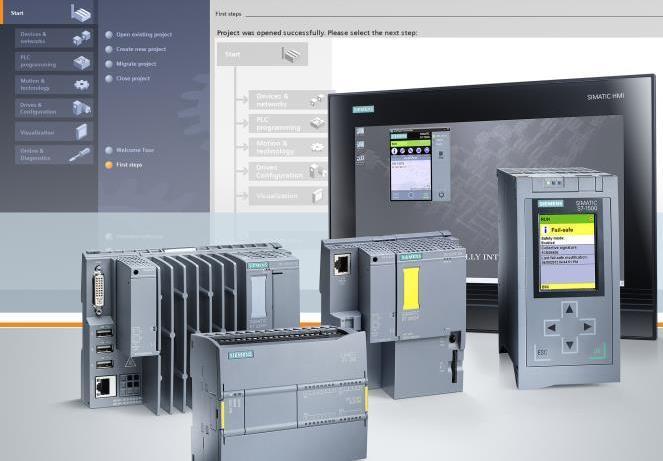Click Motion & technology step in First steps pane
This screenshot has height=461, width=663.
click(x=288, y=147)
